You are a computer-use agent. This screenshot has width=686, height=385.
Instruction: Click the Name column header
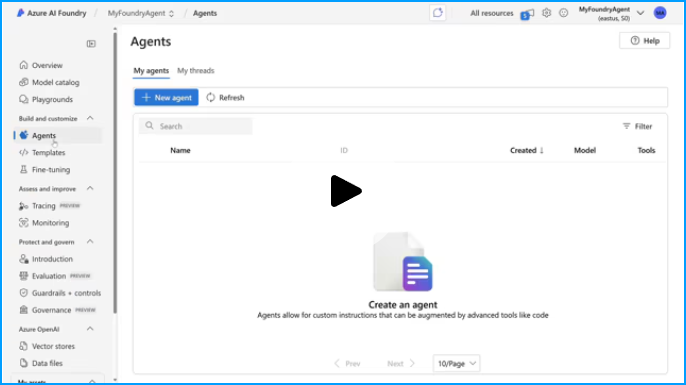(180, 150)
